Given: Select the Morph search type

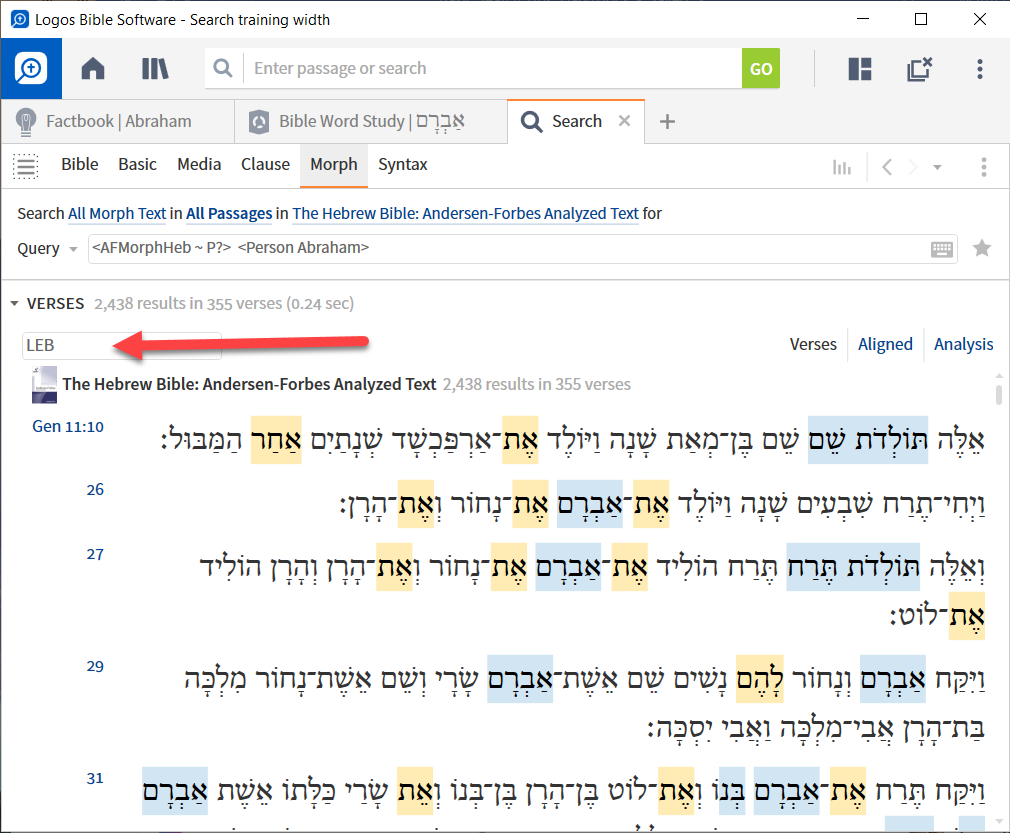Looking at the screenshot, I should click(334, 165).
